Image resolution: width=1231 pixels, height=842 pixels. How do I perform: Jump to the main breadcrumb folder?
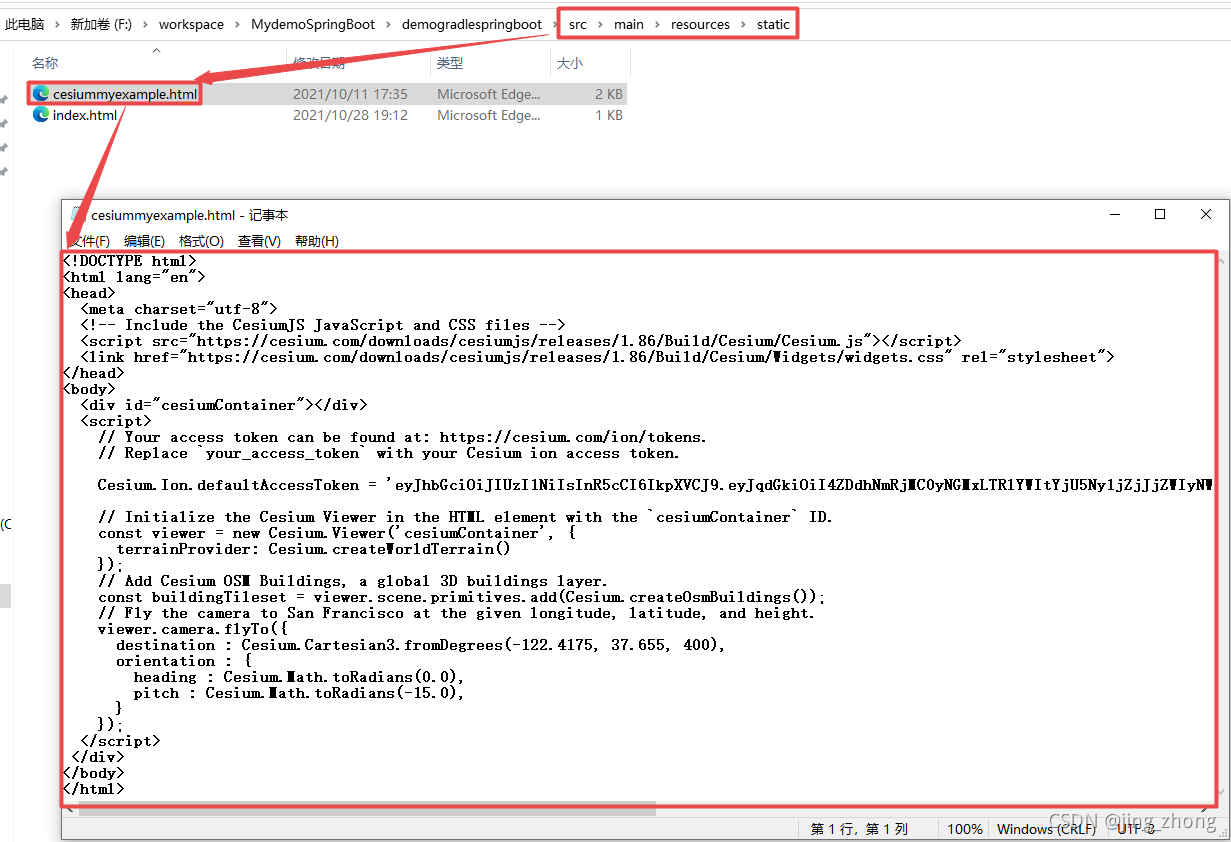point(629,24)
